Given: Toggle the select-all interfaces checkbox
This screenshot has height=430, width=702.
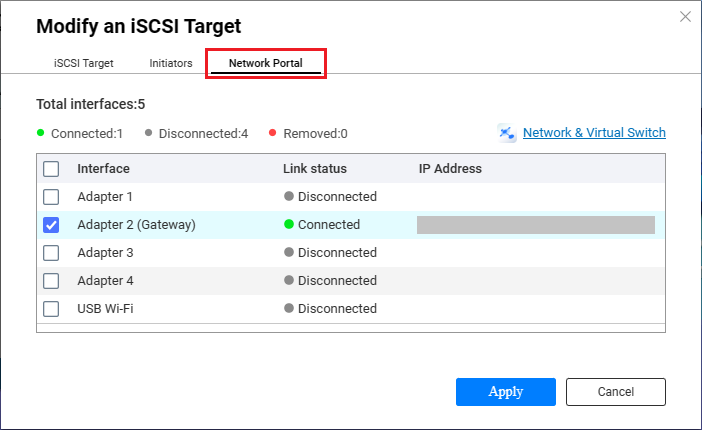Looking at the screenshot, I should pyautogui.click(x=51, y=169).
